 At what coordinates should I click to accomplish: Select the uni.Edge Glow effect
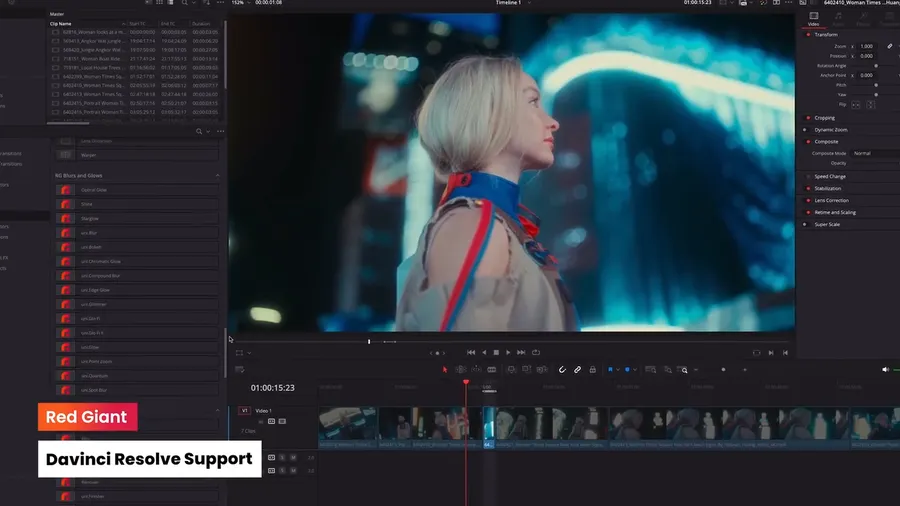click(x=137, y=290)
